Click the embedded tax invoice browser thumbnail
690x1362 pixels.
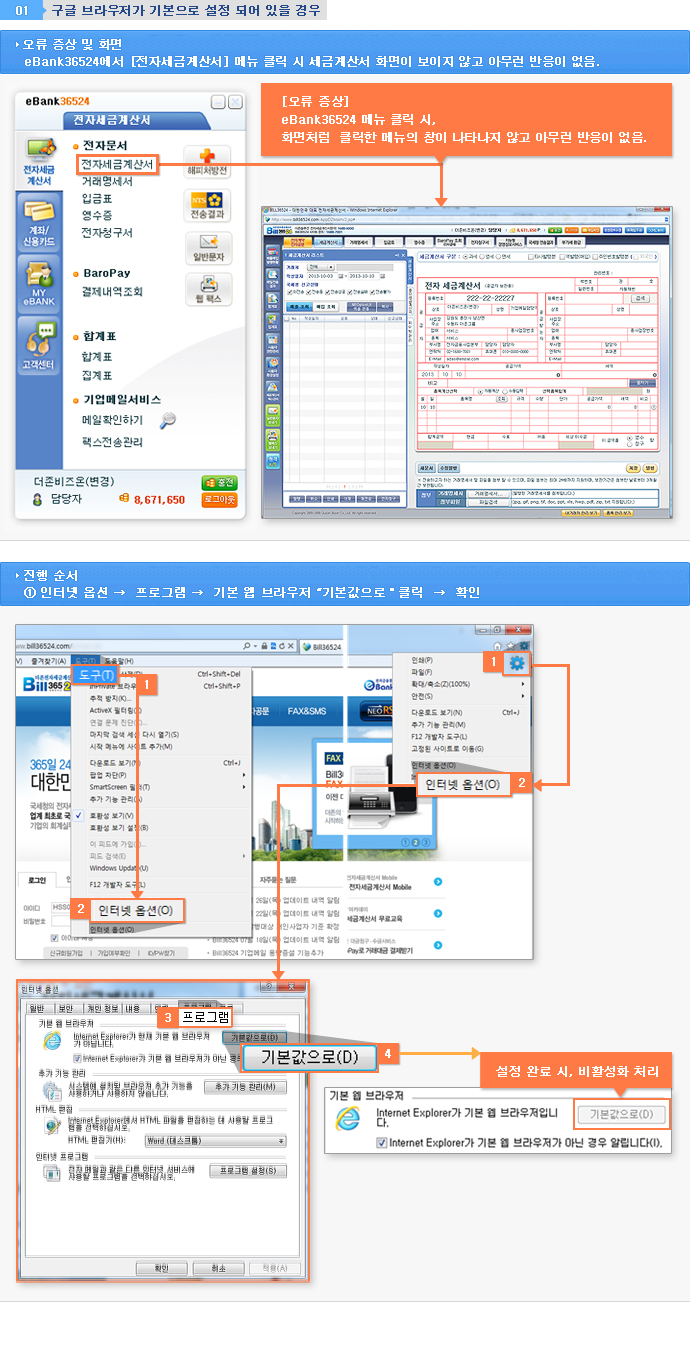tap(467, 362)
